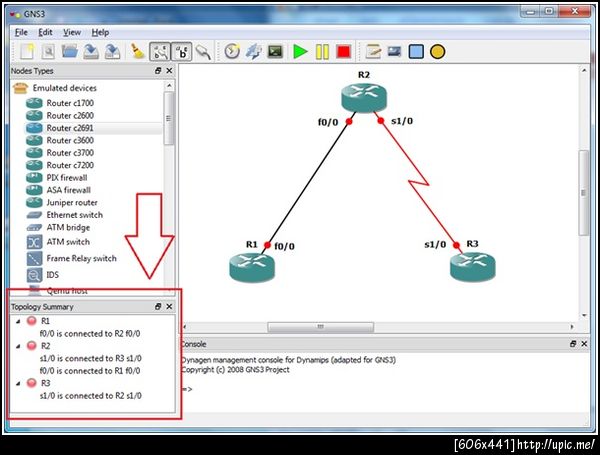Select Ethernet switch node type
Screen dimensions: 600x455
[x=75, y=215]
